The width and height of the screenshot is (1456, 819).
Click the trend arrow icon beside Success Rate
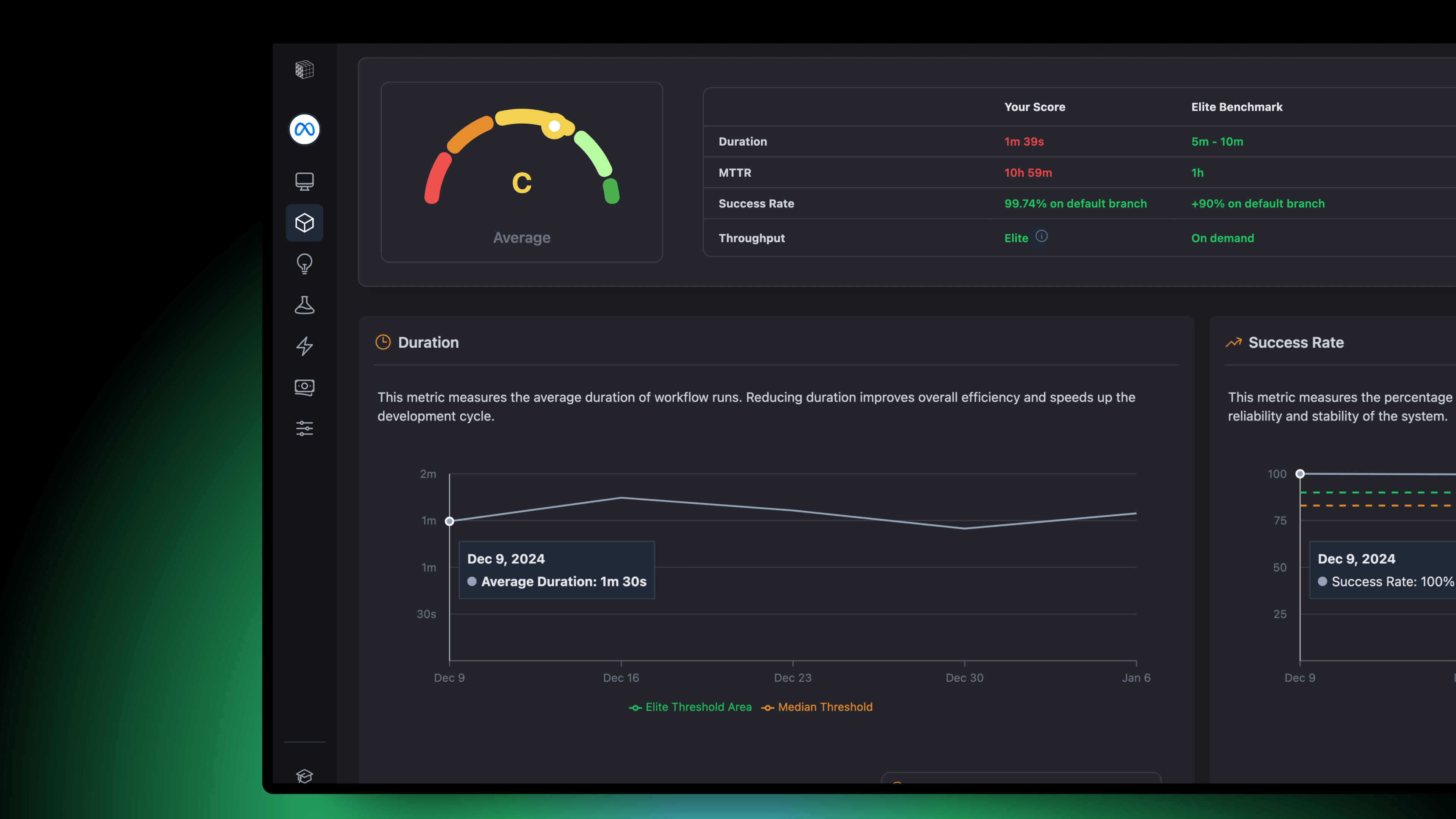(x=1233, y=342)
